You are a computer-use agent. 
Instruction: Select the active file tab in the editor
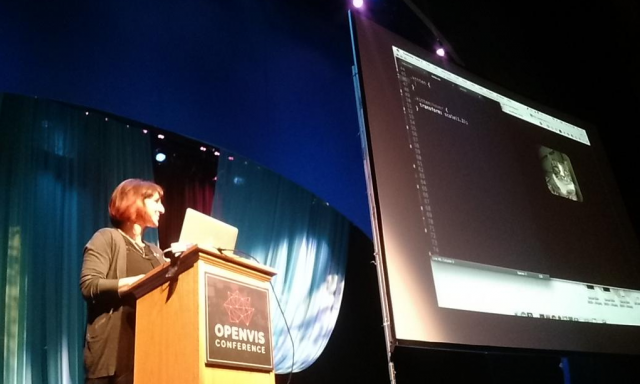[435, 78]
